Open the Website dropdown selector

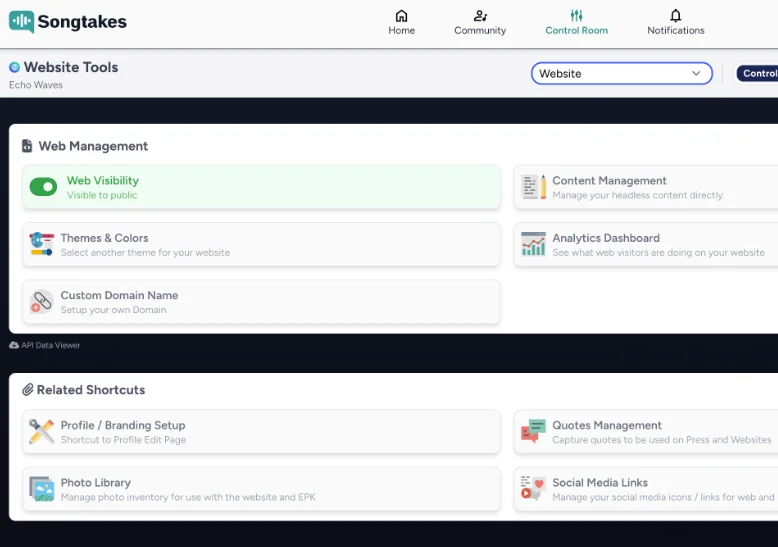[622, 73]
